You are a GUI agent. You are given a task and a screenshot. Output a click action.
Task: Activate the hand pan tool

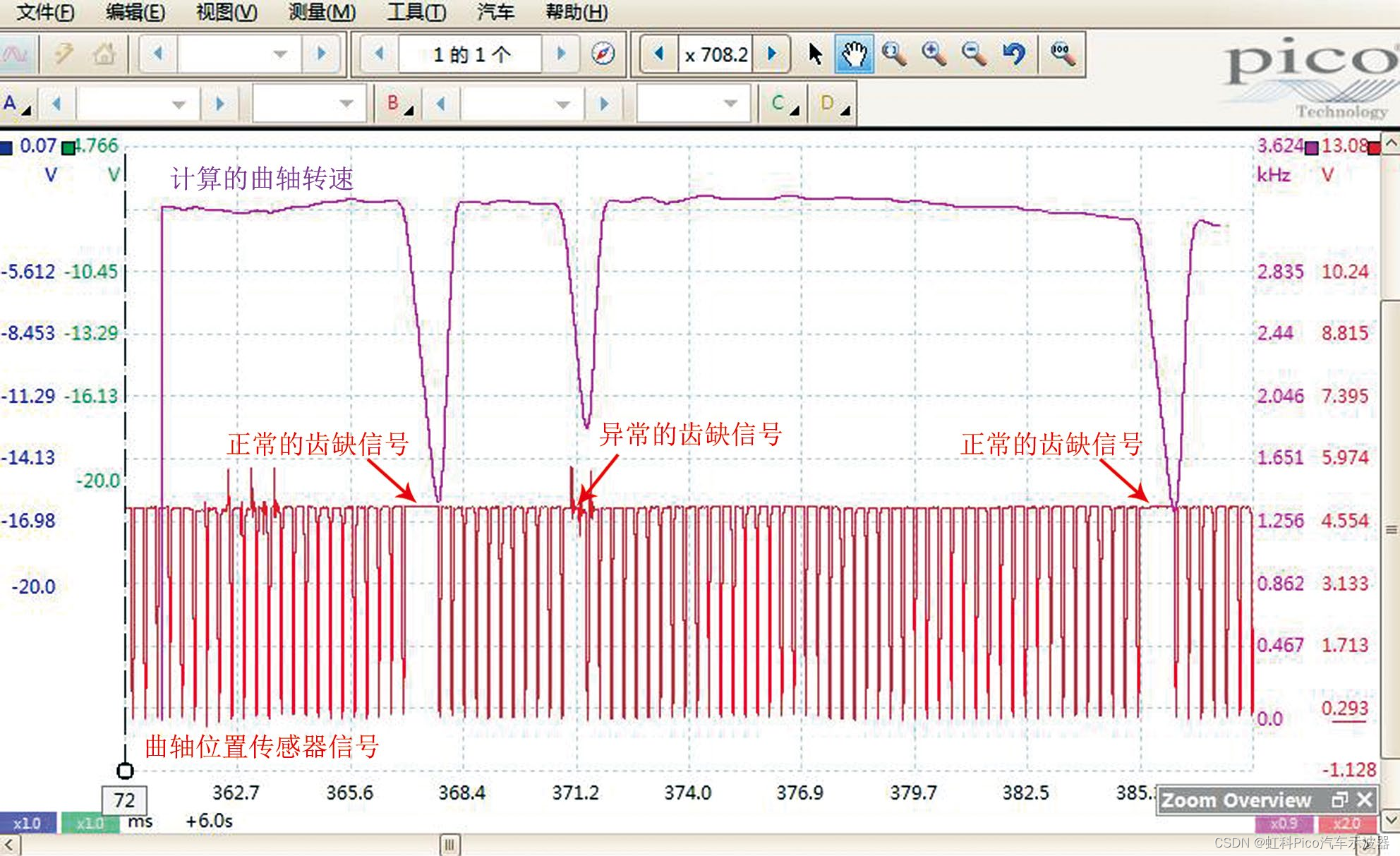coord(854,54)
